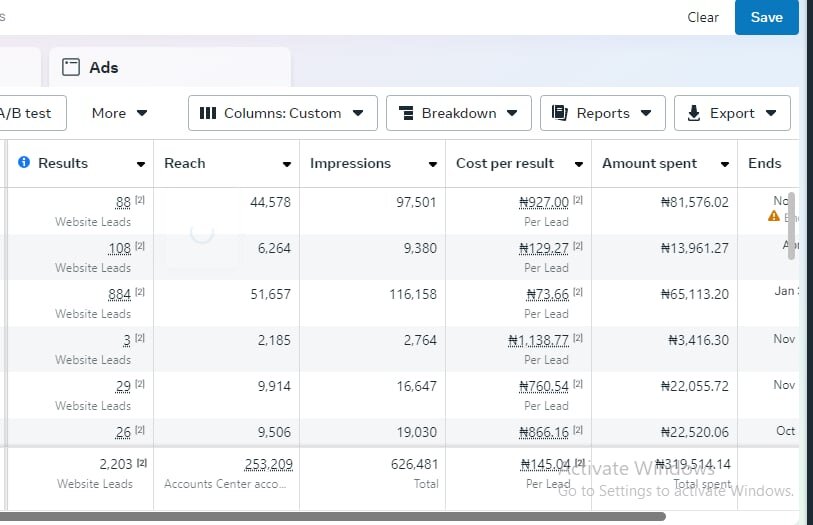Click the Ads tab panel icon
The image size is (813, 525).
point(70,68)
